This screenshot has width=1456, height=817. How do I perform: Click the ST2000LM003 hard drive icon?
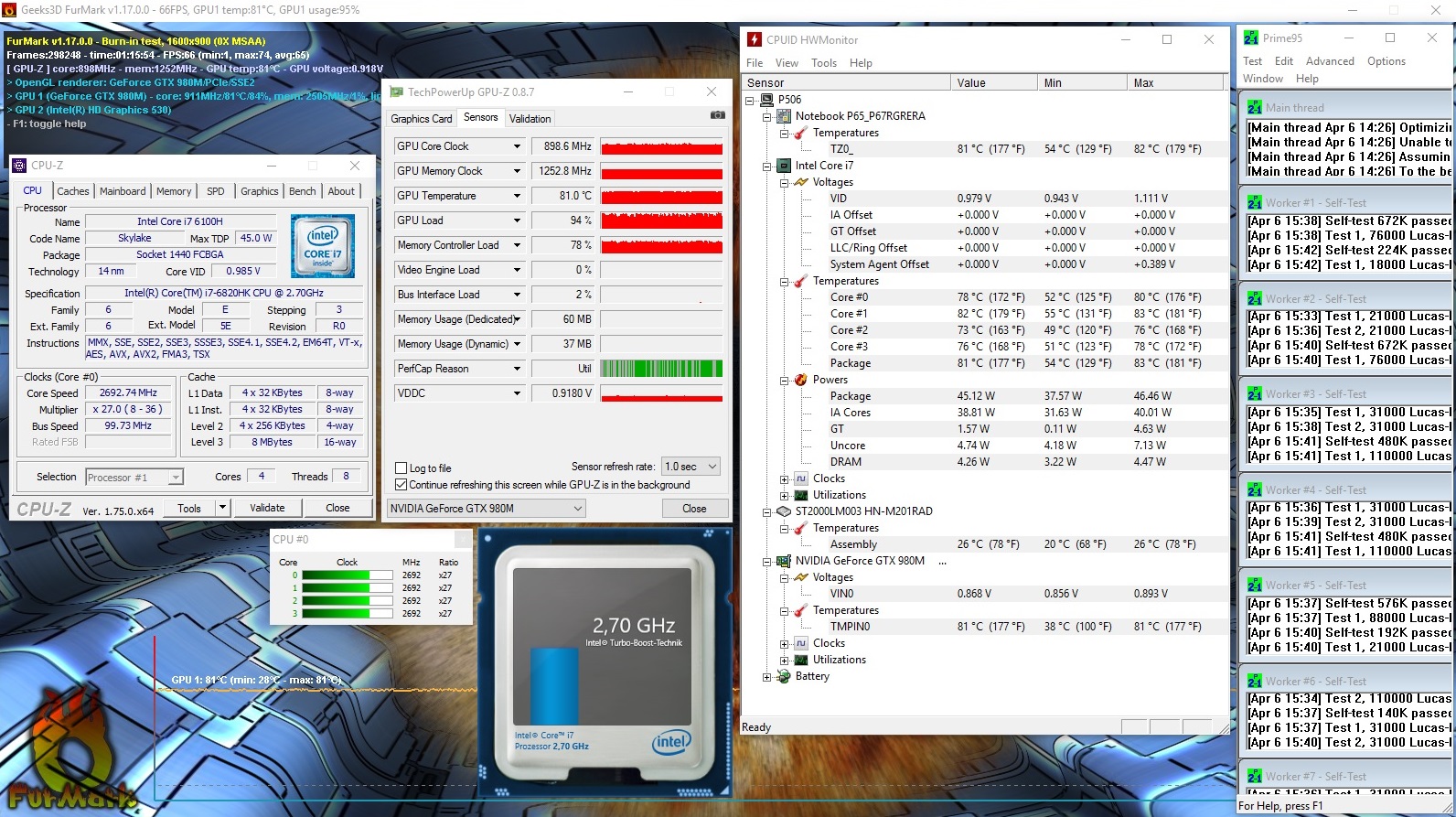click(784, 511)
